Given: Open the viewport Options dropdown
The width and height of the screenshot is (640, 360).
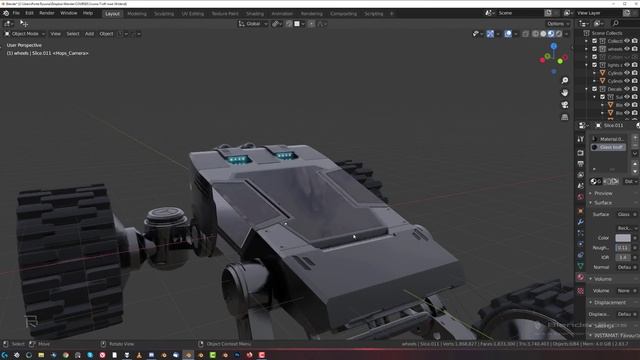Looking at the screenshot, I should tap(558, 24).
